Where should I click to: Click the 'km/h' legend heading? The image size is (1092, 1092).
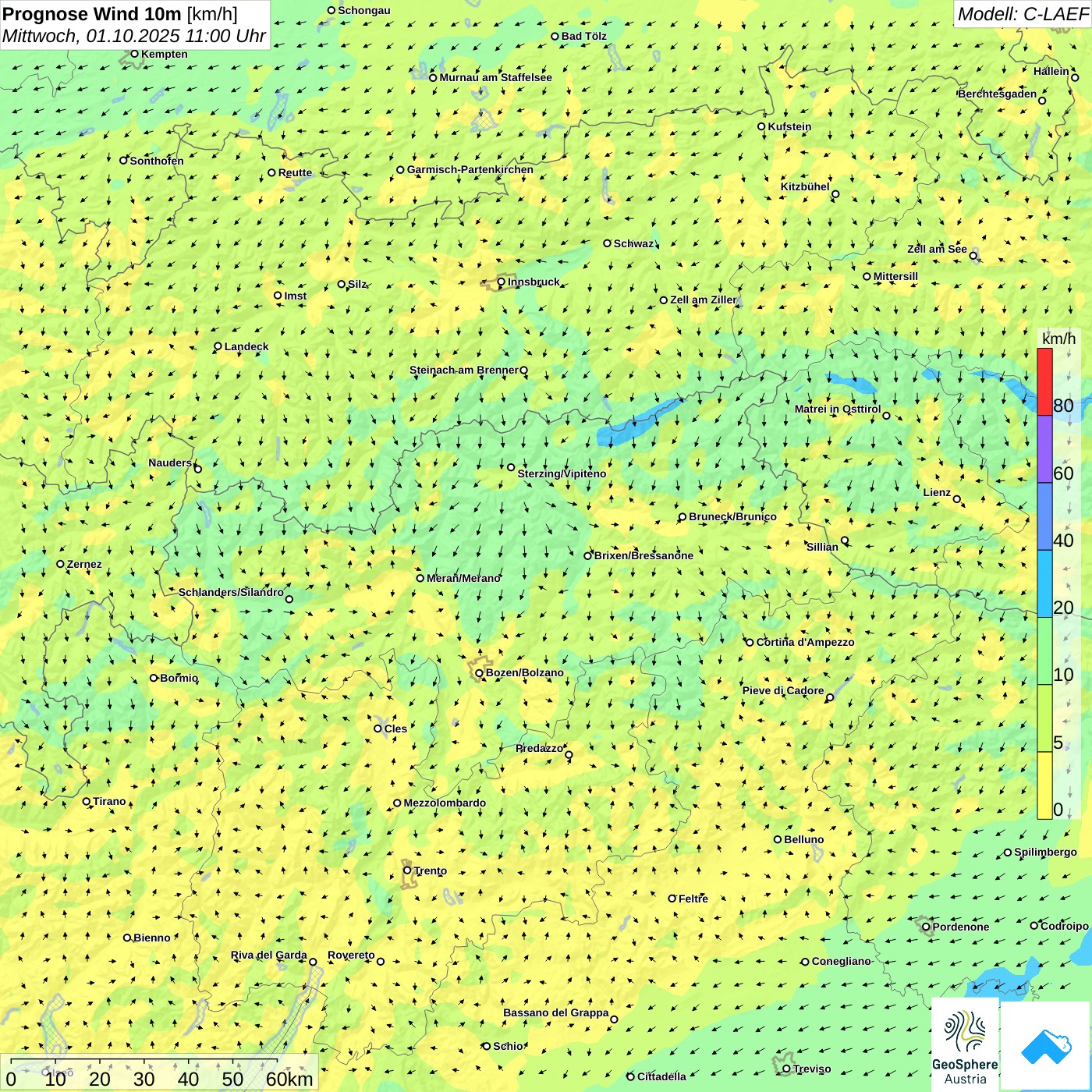pos(1058,339)
